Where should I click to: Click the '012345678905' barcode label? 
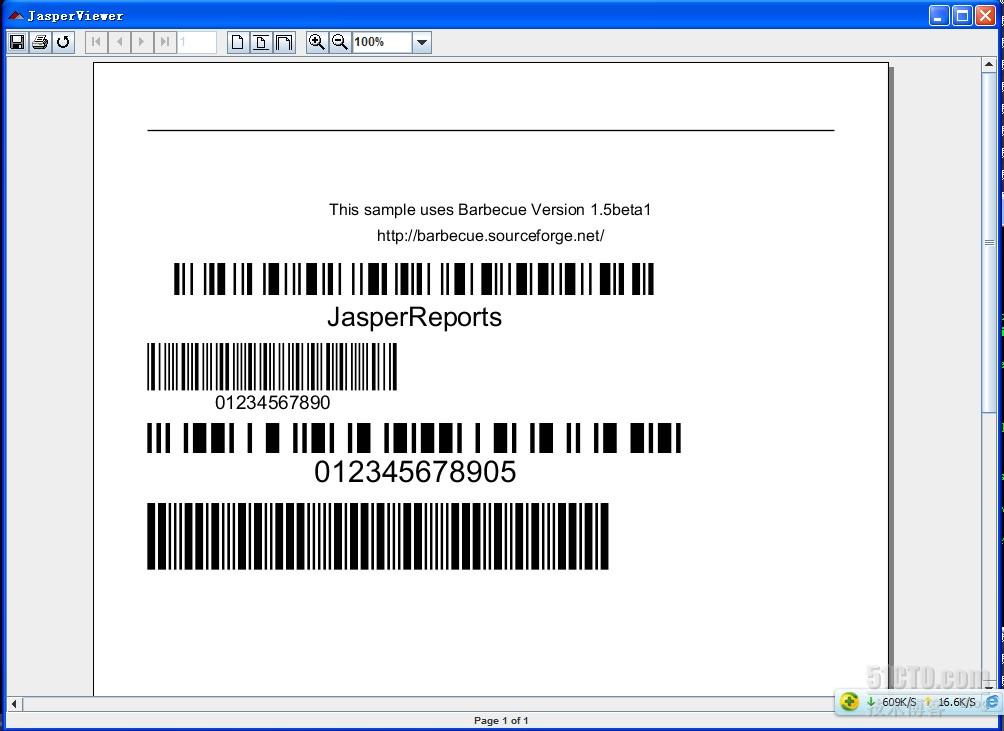tap(415, 472)
